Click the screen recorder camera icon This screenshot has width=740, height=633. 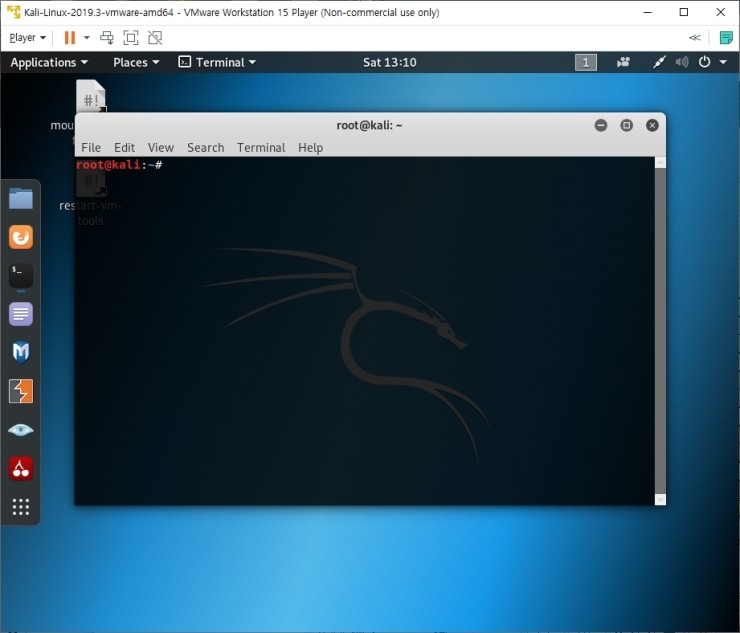(x=623, y=62)
